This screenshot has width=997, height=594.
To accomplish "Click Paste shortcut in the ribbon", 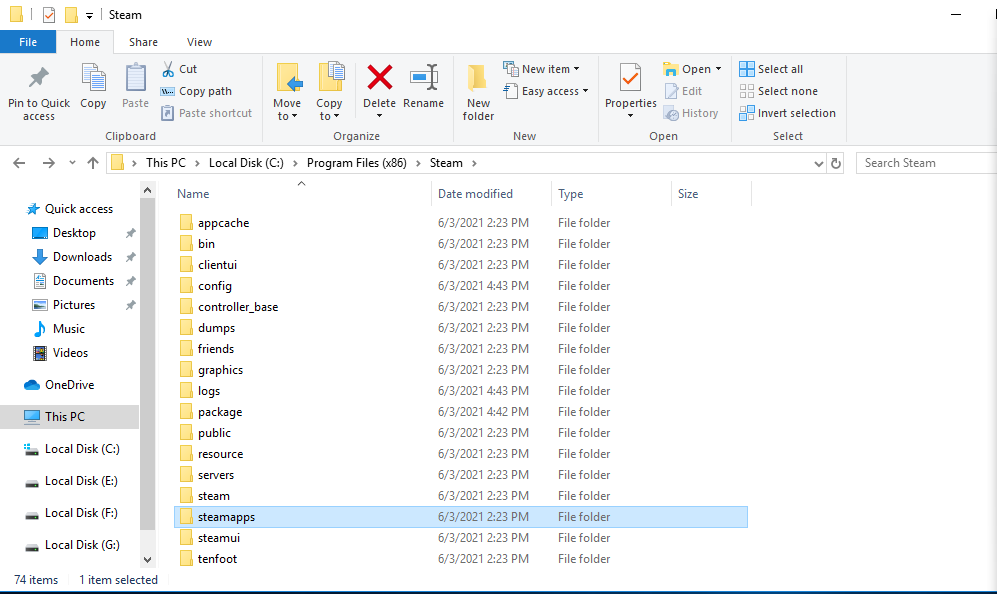I will click(x=206, y=113).
